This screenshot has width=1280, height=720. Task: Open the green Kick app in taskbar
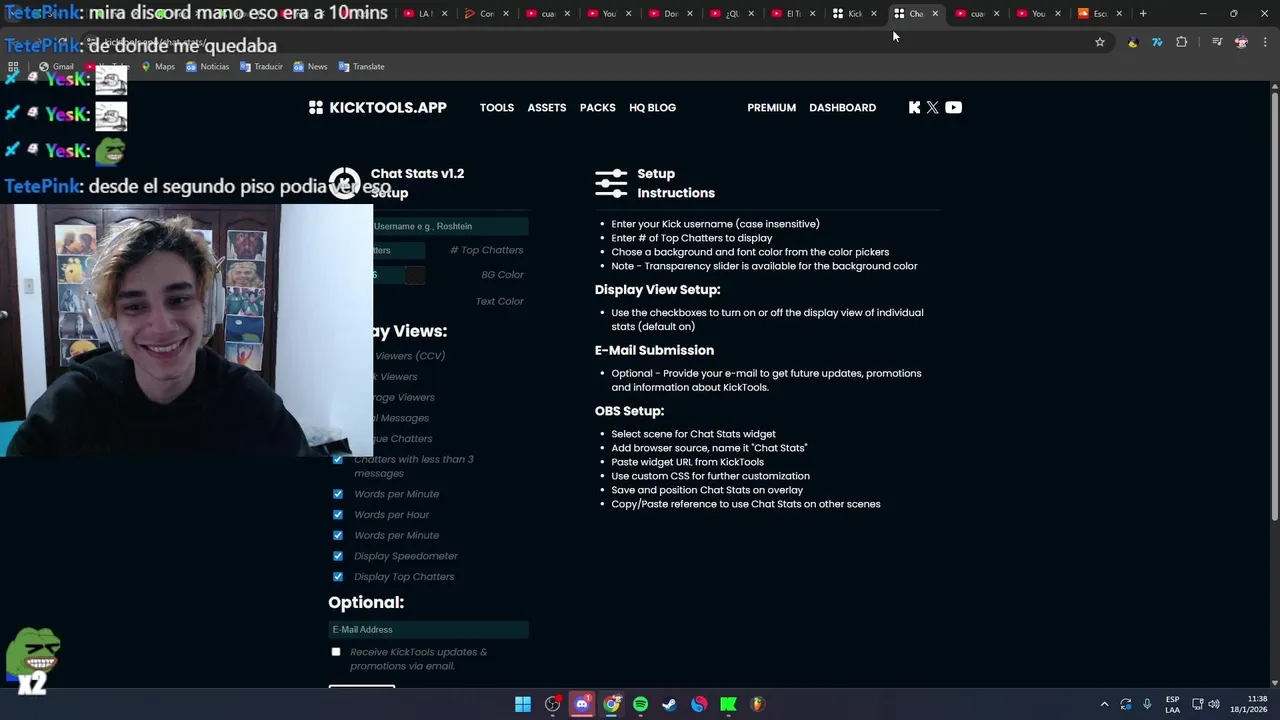(728, 704)
